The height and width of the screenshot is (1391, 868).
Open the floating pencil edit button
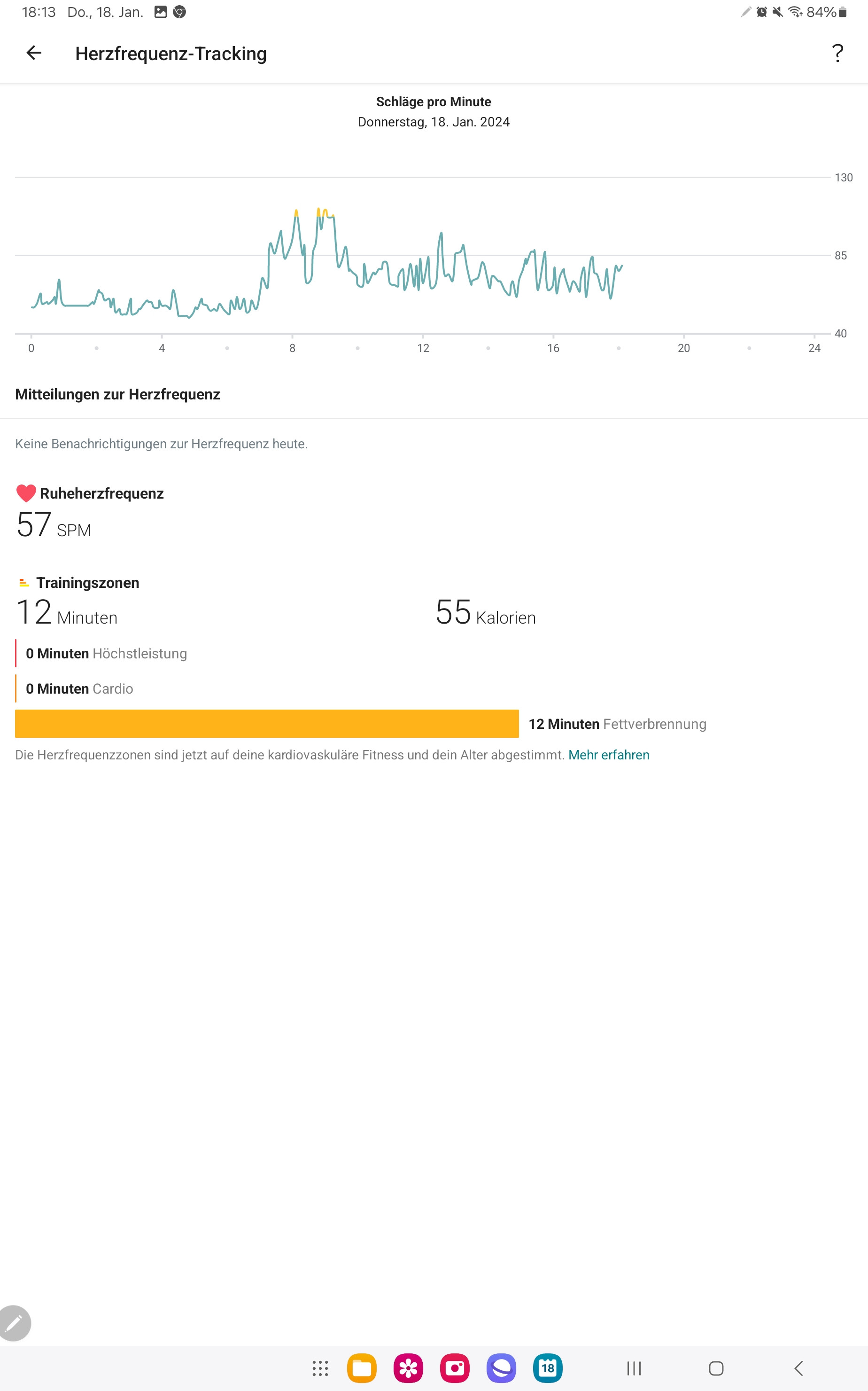coord(15,1323)
